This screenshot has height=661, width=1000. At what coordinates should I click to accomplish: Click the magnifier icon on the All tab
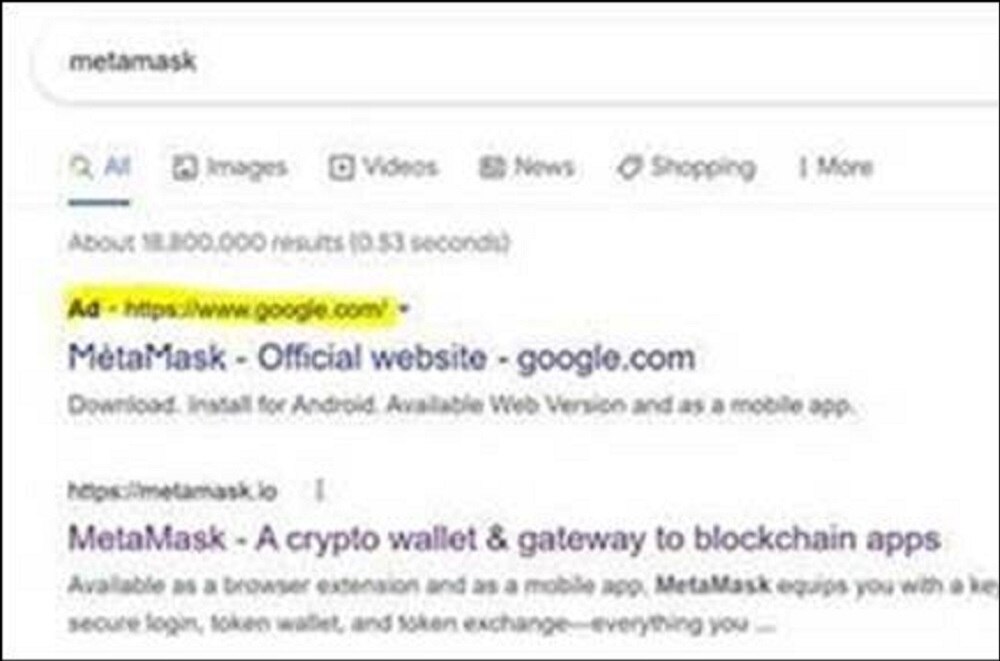[81, 167]
